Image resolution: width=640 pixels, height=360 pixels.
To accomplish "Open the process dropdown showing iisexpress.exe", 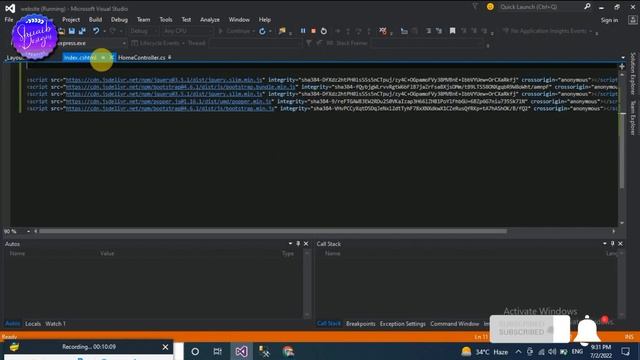I will pyautogui.click(x=92, y=43).
